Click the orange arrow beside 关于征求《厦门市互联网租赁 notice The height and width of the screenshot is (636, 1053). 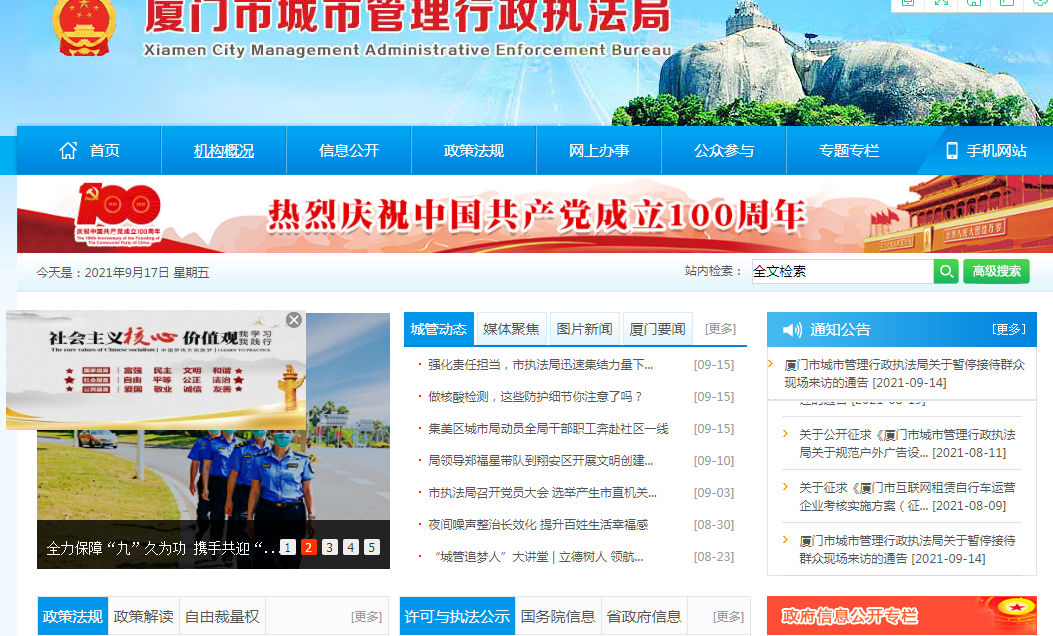[x=786, y=487]
